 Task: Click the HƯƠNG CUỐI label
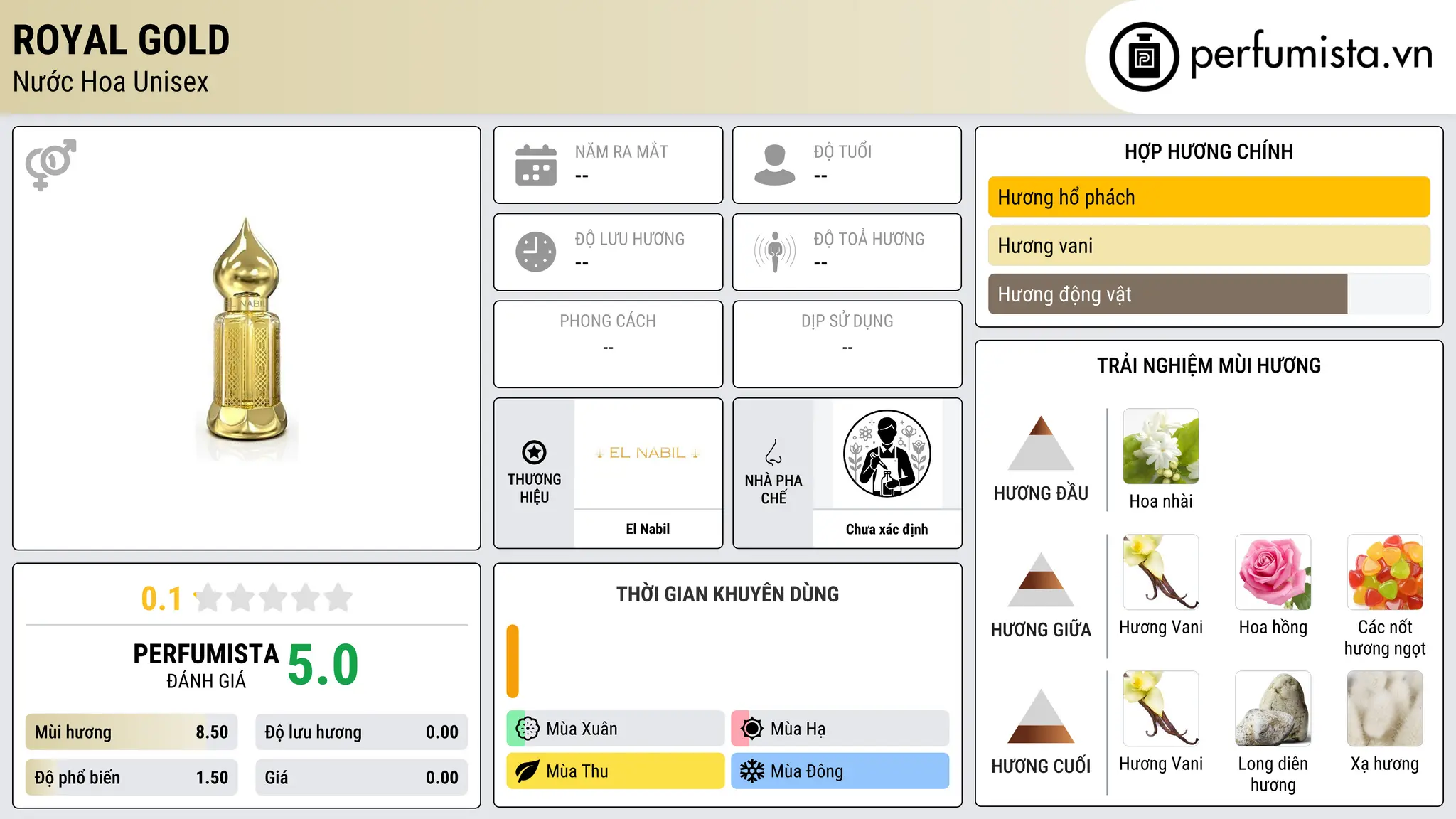[1041, 766]
